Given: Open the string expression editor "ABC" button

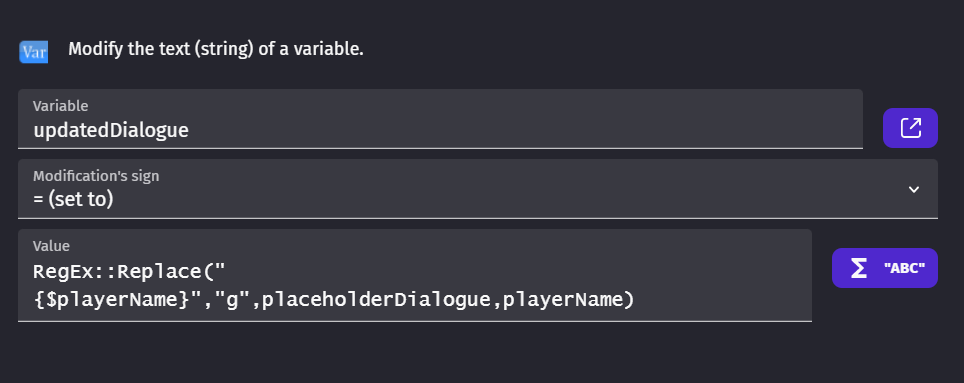Looking at the screenshot, I should tap(885, 268).
